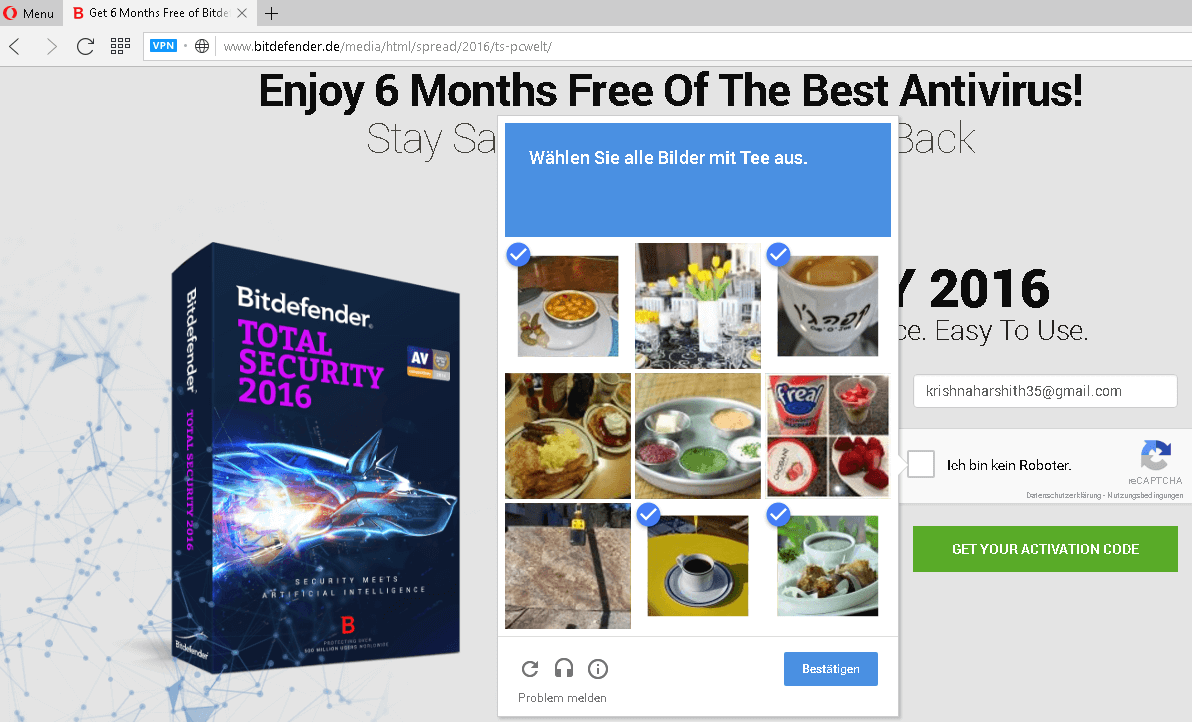Open a new tab with plus button
1192x722 pixels.
pyautogui.click(x=271, y=13)
